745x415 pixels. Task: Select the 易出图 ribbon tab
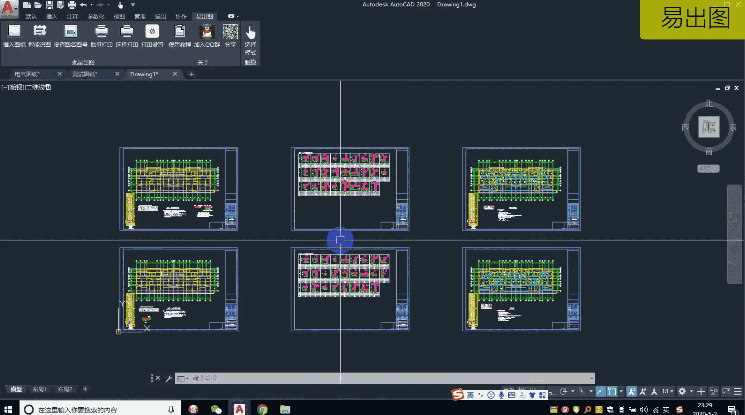[204, 17]
